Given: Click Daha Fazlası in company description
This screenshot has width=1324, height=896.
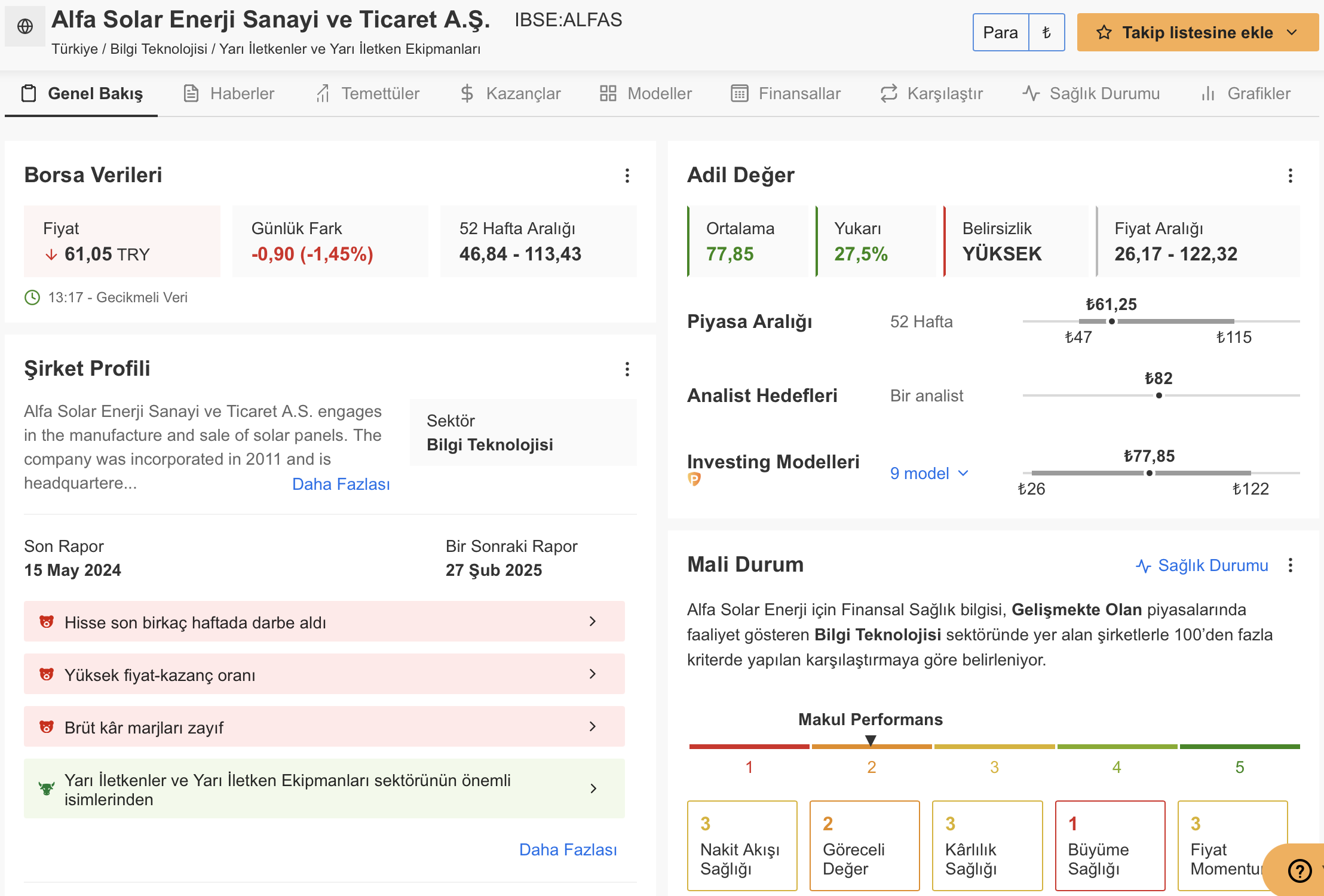Looking at the screenshot, I should click(341, 484).
